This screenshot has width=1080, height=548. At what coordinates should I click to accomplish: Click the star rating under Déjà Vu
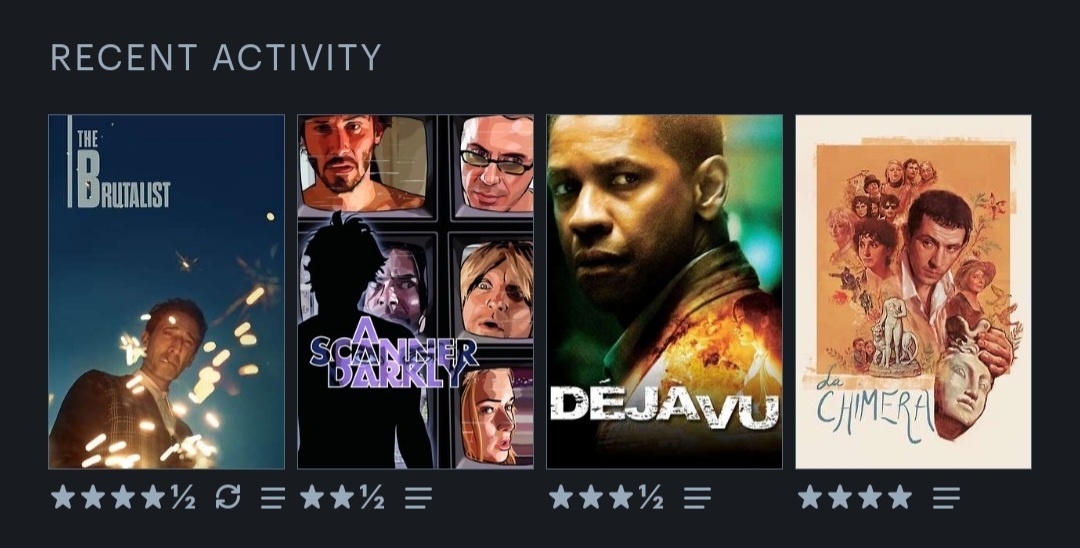[x=606, y=497]
